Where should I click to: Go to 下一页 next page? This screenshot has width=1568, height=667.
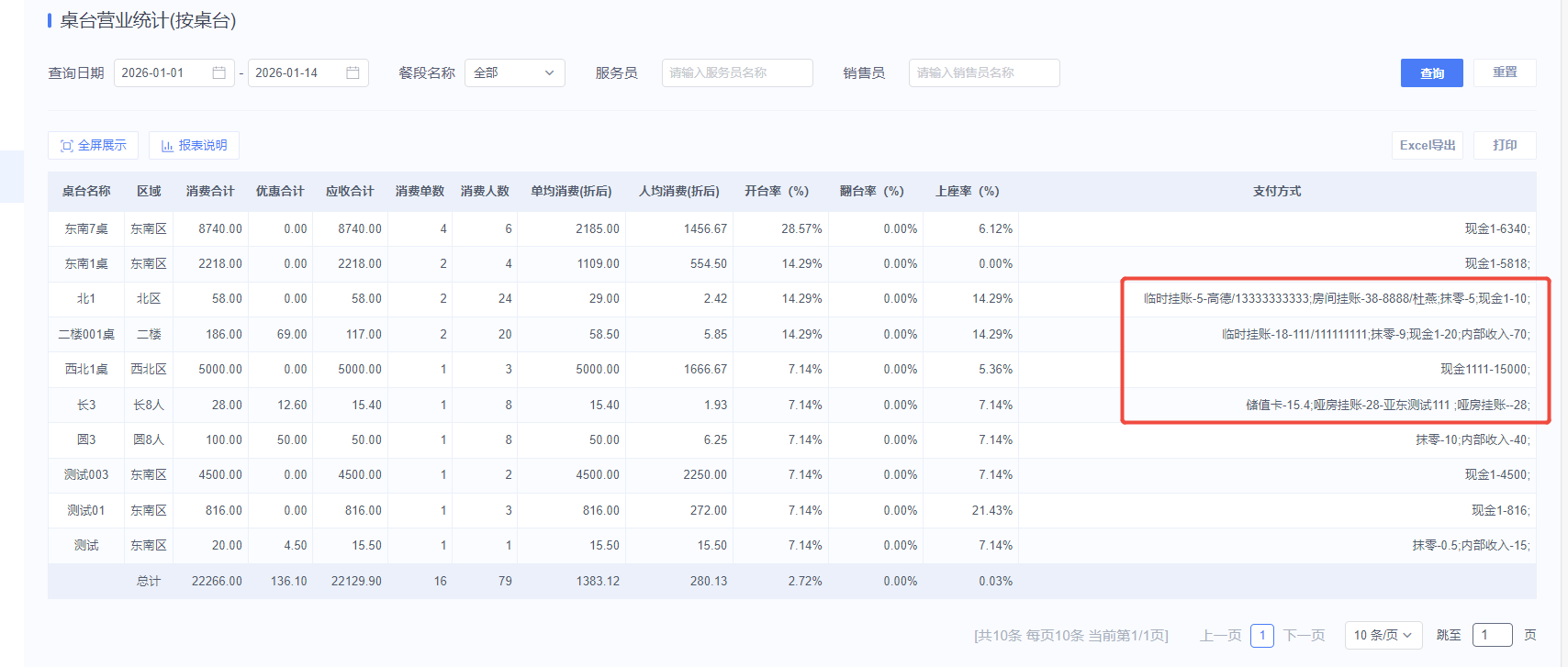pyautogui.click(x=1304, y=635)
